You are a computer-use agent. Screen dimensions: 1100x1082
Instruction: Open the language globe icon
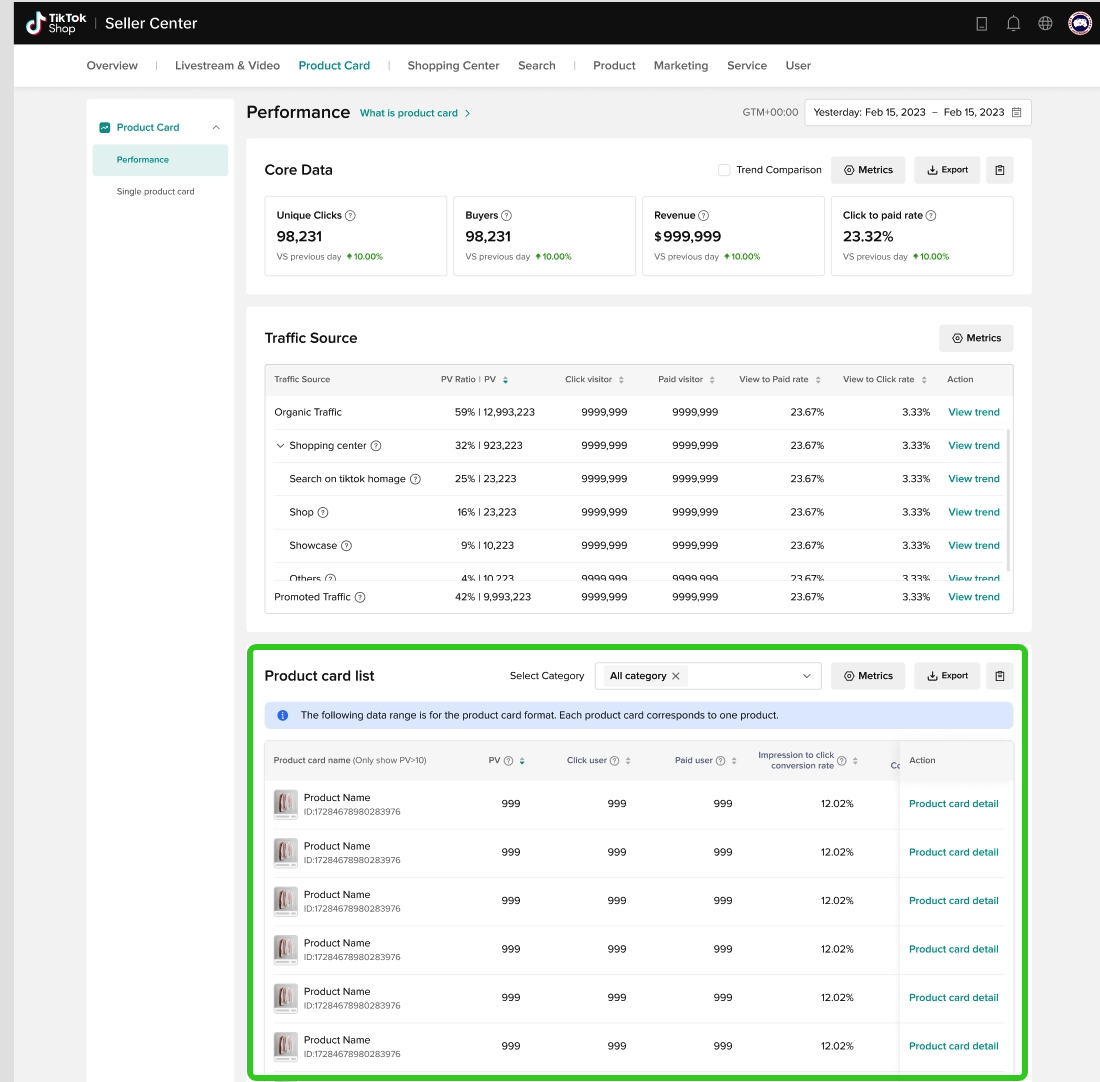pos(1045,23)
